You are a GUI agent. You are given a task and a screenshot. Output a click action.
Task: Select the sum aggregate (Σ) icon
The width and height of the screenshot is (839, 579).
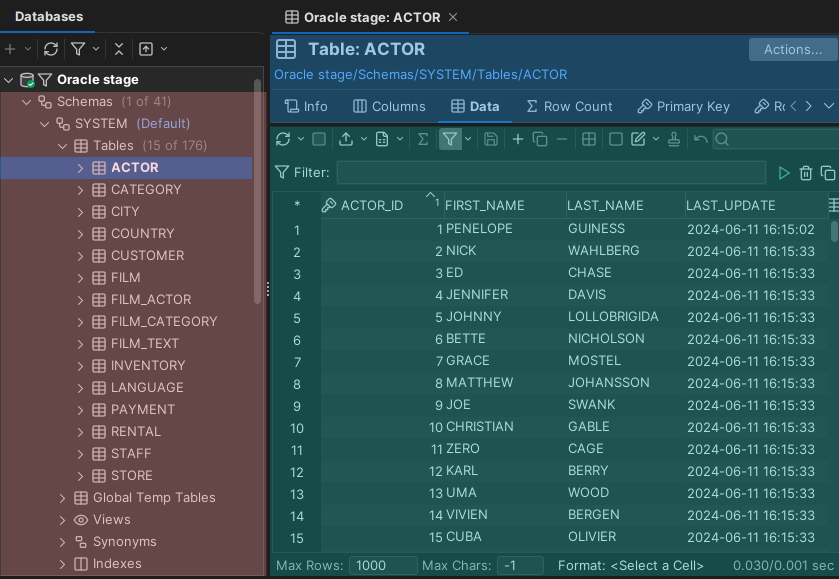coord(422,139)
